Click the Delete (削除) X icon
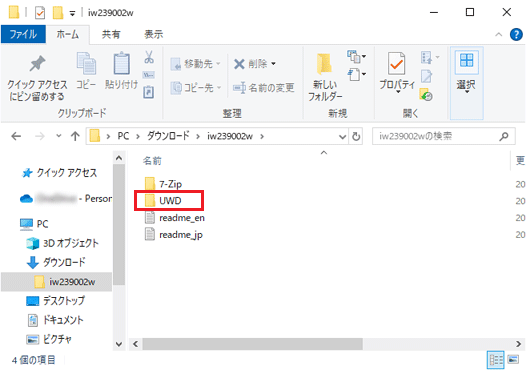 239,64
